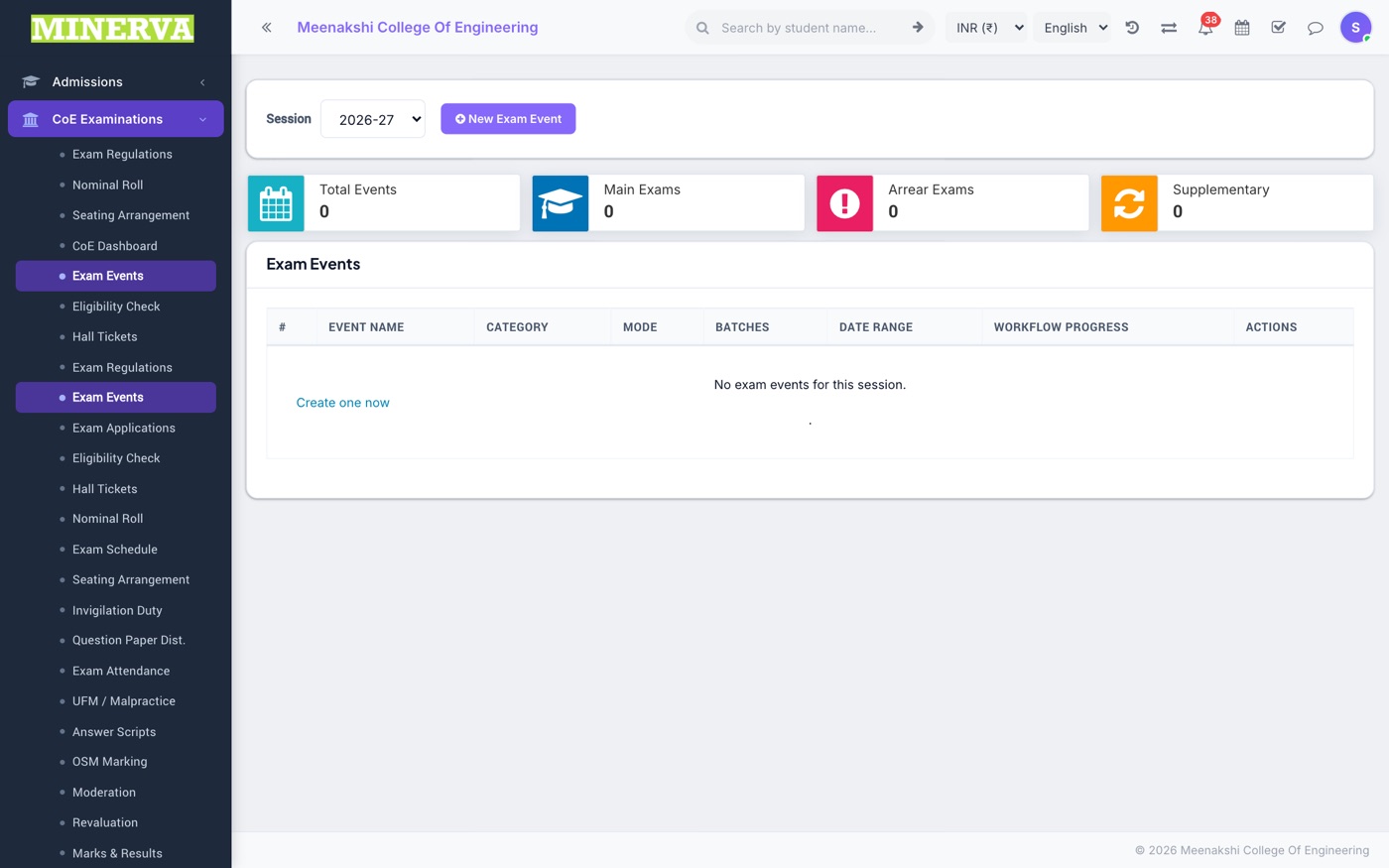Open the tasks checkmark icon in the top bar
The image size is (1389, 868).
(1279, 28)
